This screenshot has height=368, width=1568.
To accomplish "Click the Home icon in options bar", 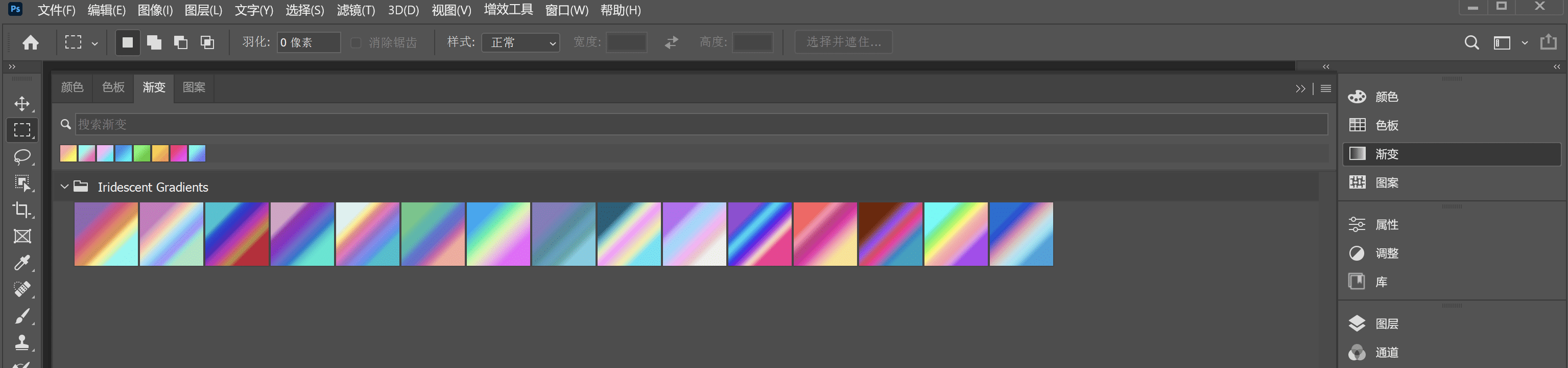I will click(x=31, y=42).
